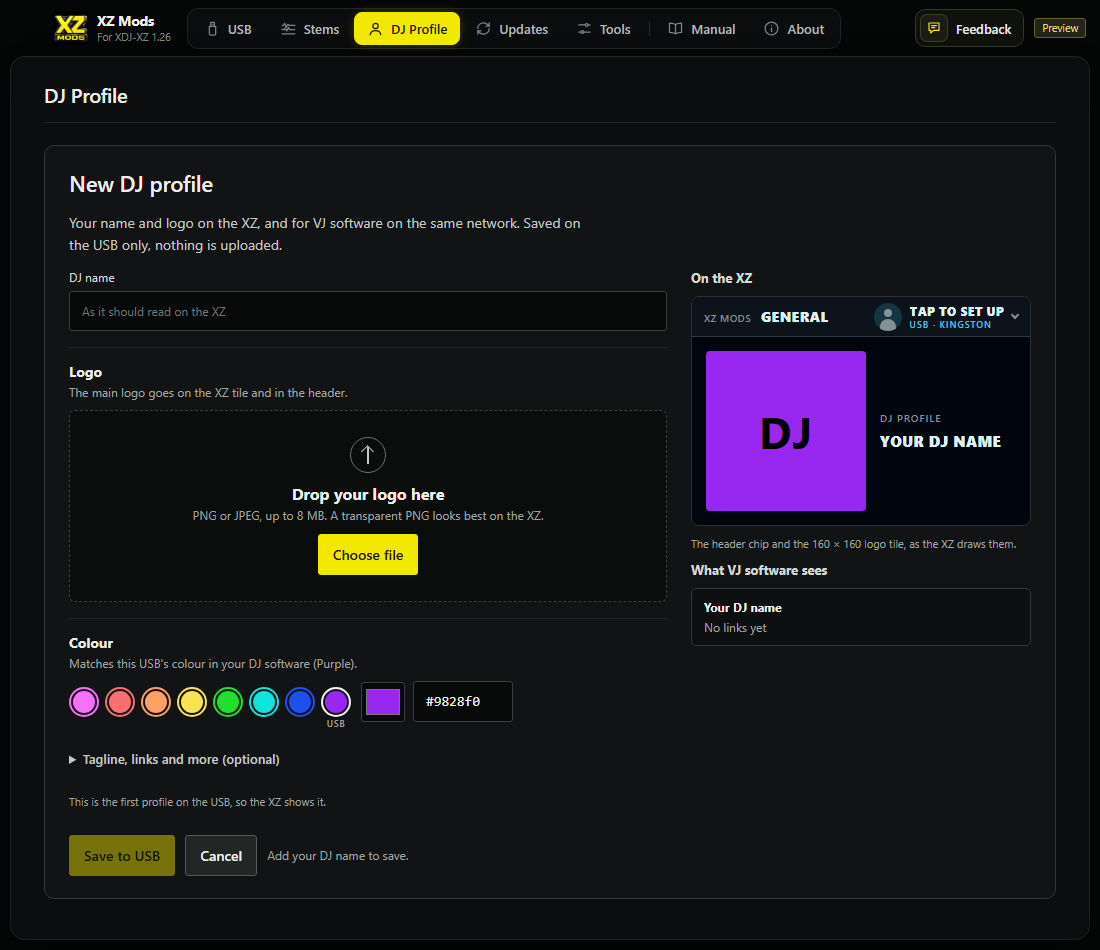Screen dimensions: 1100x950
Task: Click the logo drop zone area
Action: tap(368, 506)
